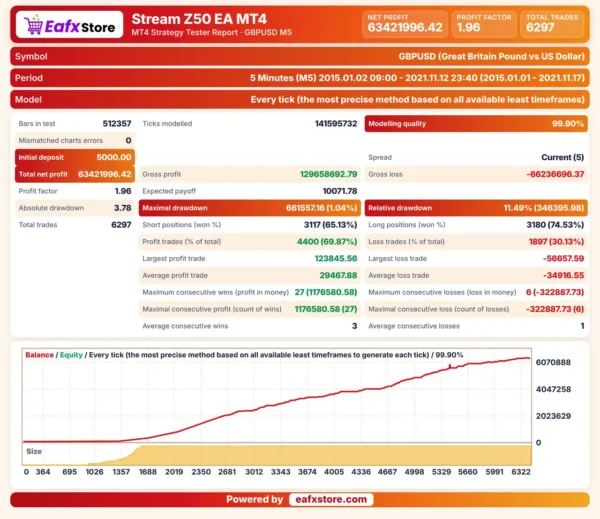
Task: Click the green Equity legend label
Action: click(71, 355)
